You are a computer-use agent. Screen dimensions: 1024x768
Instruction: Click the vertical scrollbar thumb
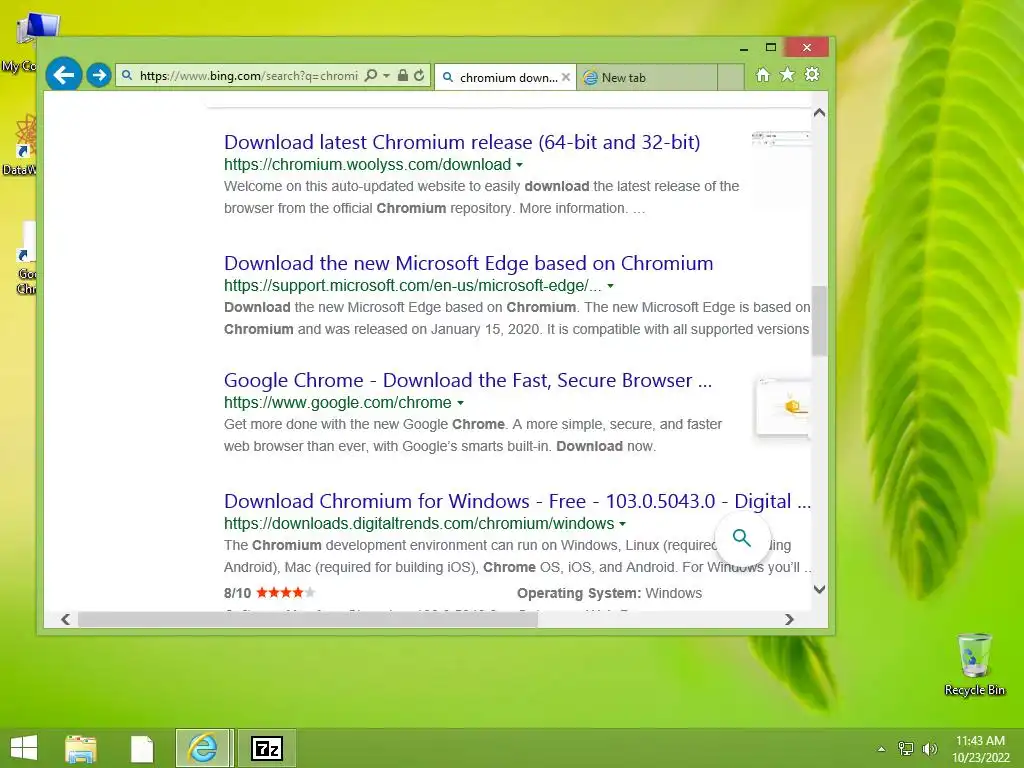(820, 321)
